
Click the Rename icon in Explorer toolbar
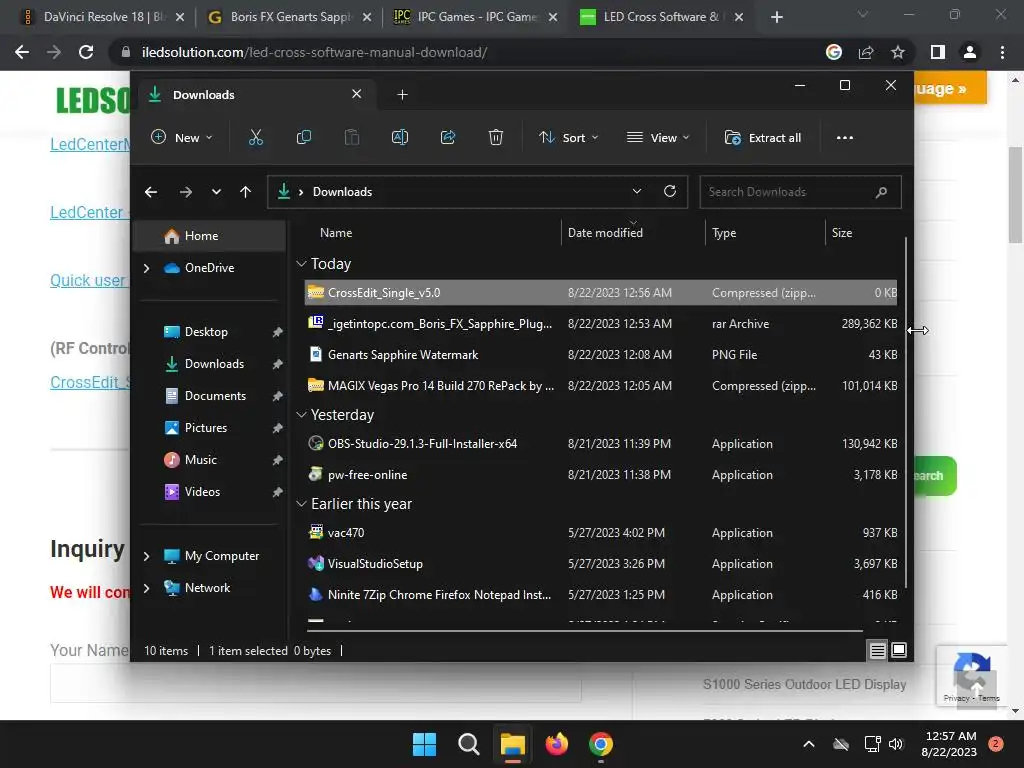(400, 138)
